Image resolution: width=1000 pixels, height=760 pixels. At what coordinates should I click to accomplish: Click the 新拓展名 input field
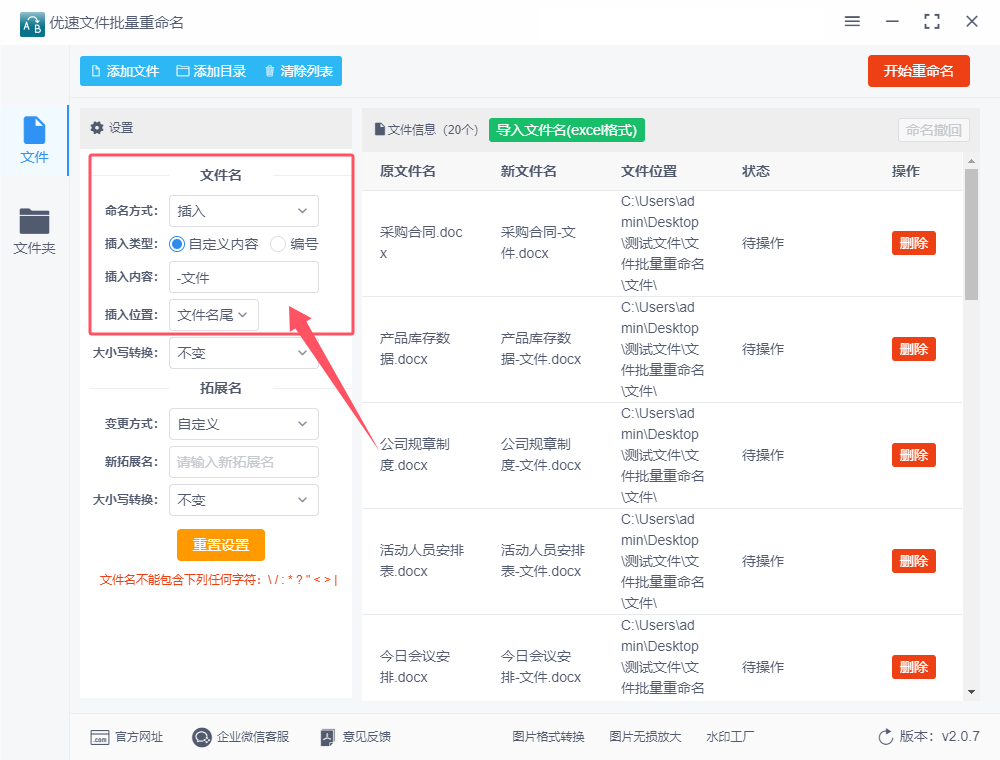click(244, 462)
